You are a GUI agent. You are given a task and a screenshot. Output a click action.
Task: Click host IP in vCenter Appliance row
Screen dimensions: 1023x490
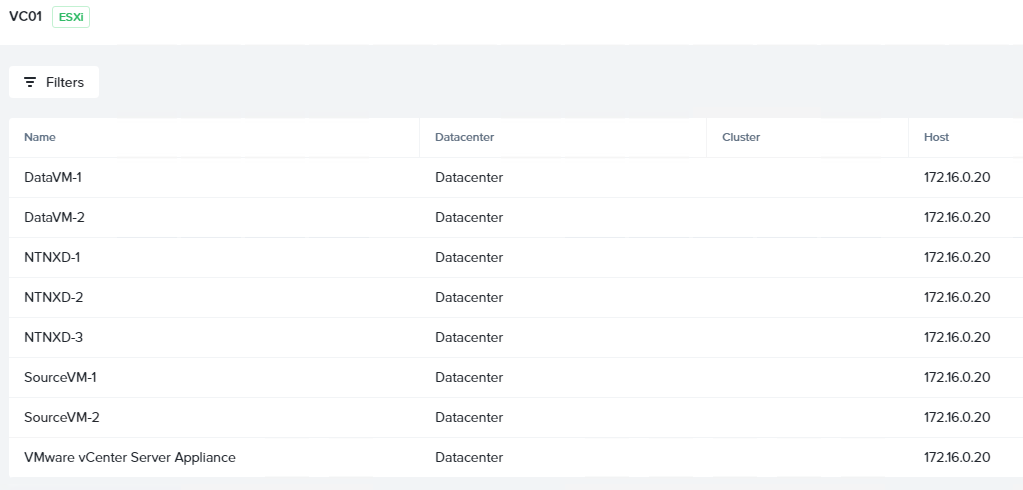click(x=957, y=457)
